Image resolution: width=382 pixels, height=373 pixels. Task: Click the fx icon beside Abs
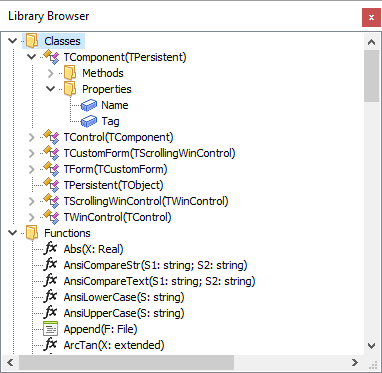coord(51,249)
